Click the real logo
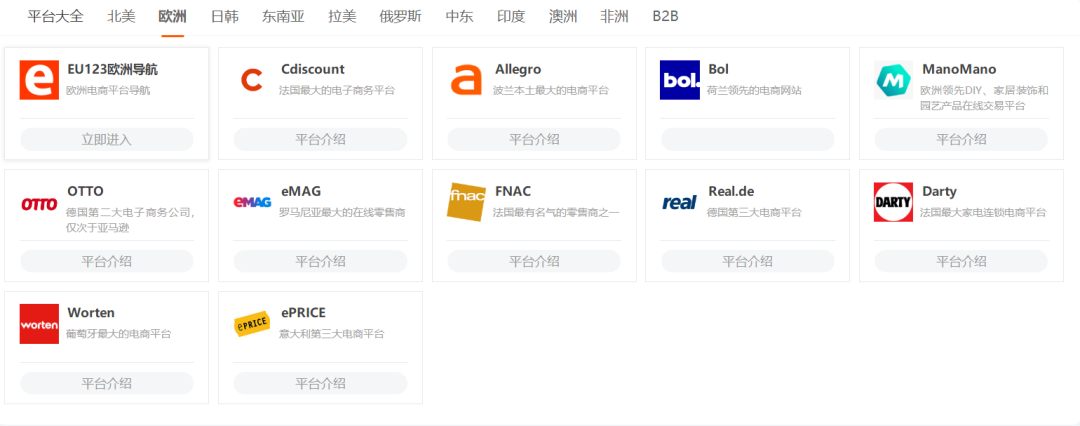Viewport: 1080px width, 426px height. 680,203
